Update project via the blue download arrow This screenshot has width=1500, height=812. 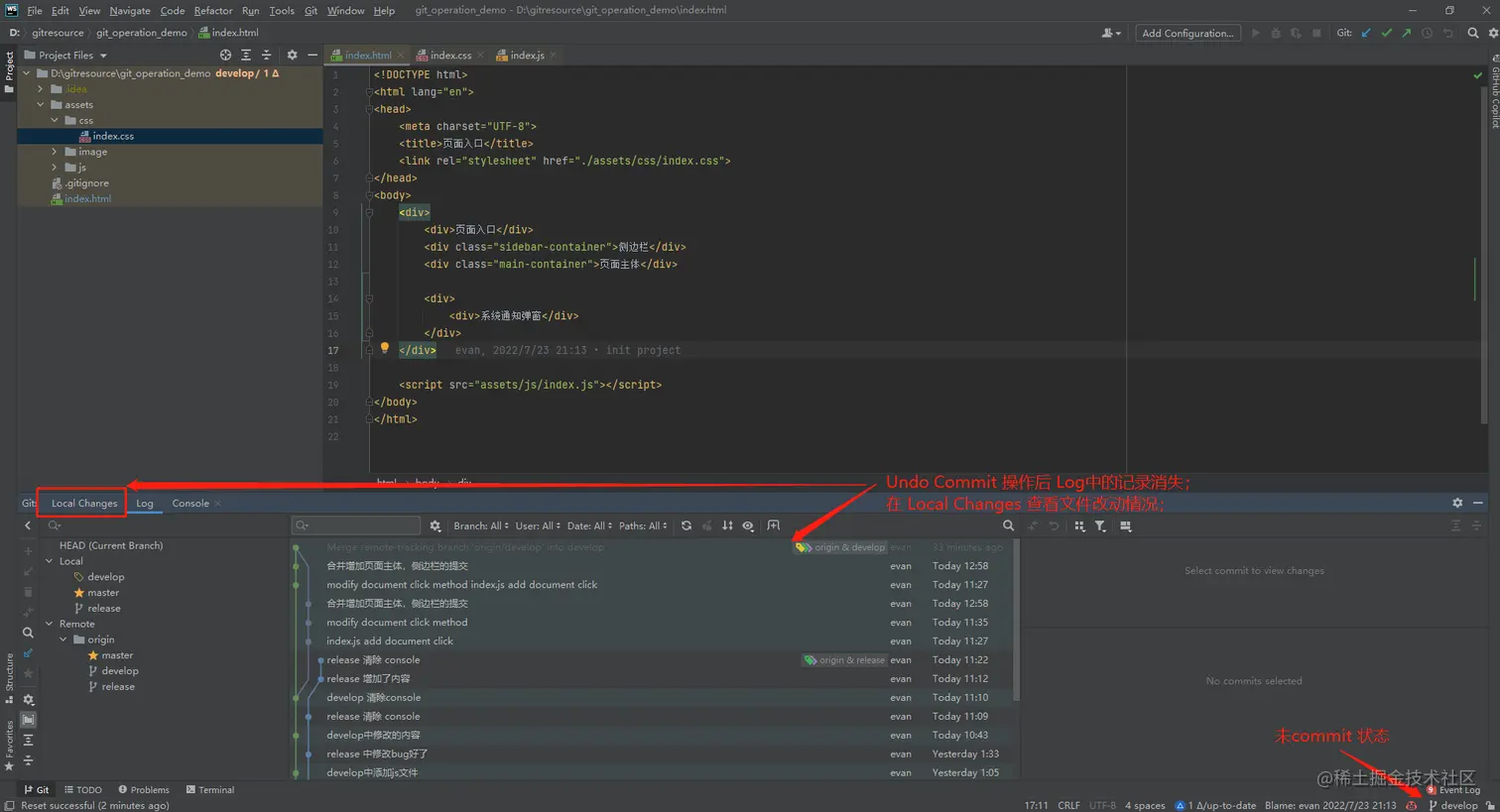pos(1364,33)
